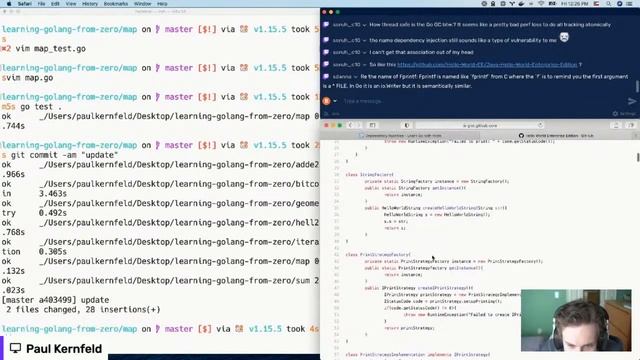The image size is (640, 360).
Task: Open the Help menu
Action: (x=162, y=4)
